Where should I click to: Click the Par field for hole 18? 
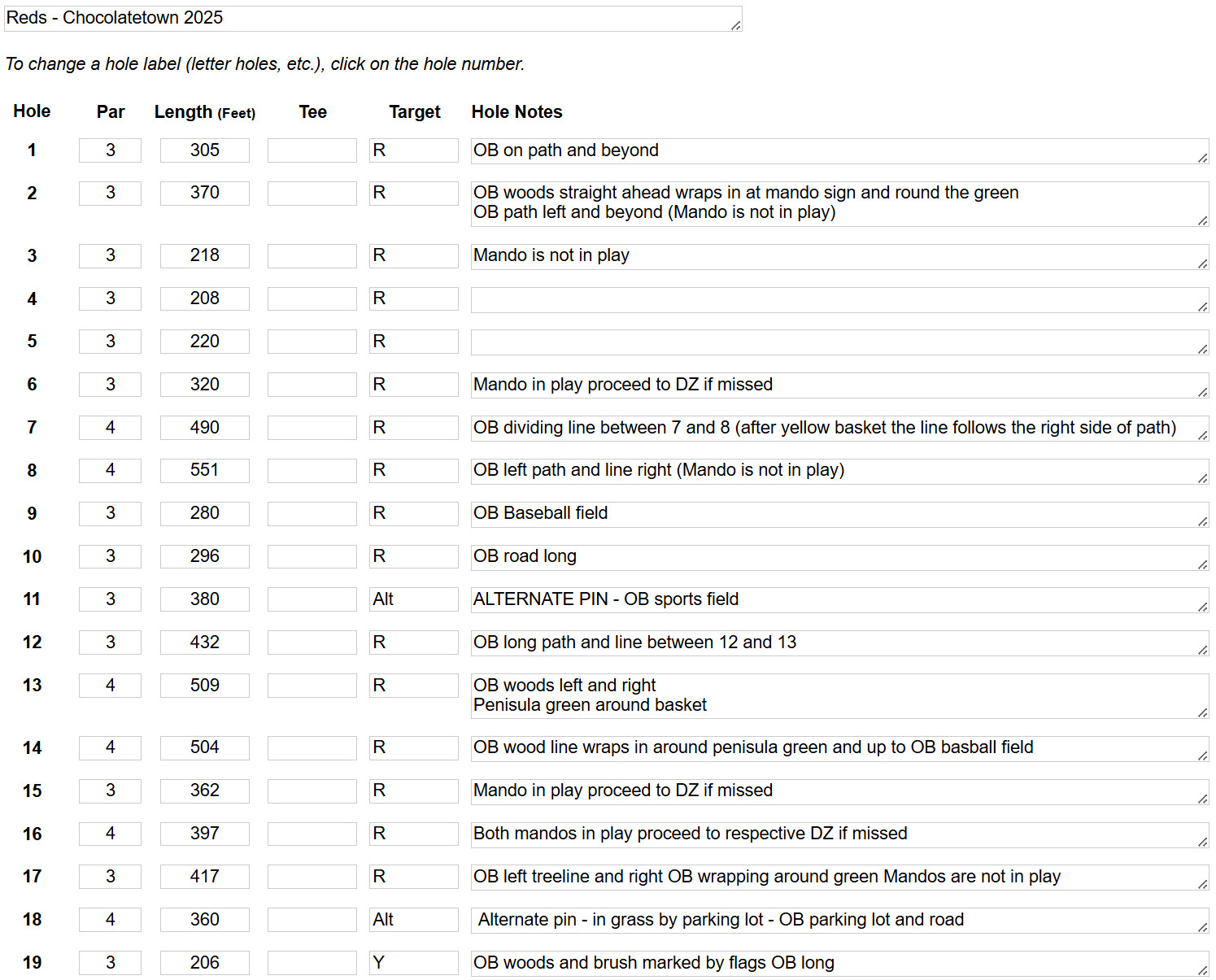[x=110, y=920]
